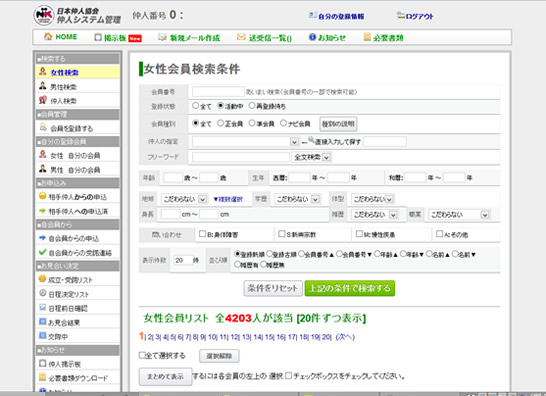Click the 相手仲人からの申込 yellow icon
The image size is (546, 396).
[x=42, y=196]
